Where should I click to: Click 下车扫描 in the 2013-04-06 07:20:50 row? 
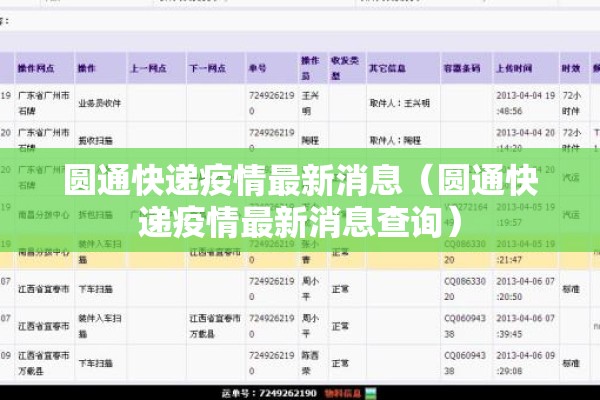pyautogui.click(x=95, y=289)
